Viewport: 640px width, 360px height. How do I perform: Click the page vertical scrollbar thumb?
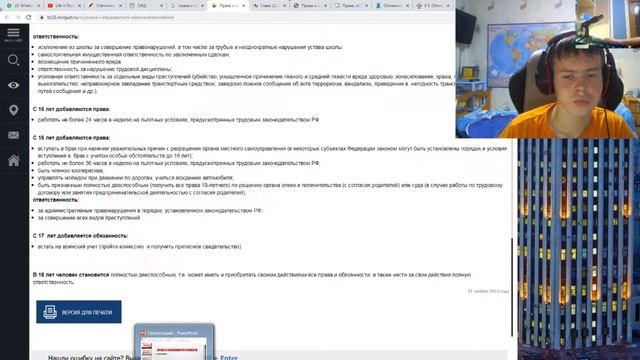[x=512, y=287]
